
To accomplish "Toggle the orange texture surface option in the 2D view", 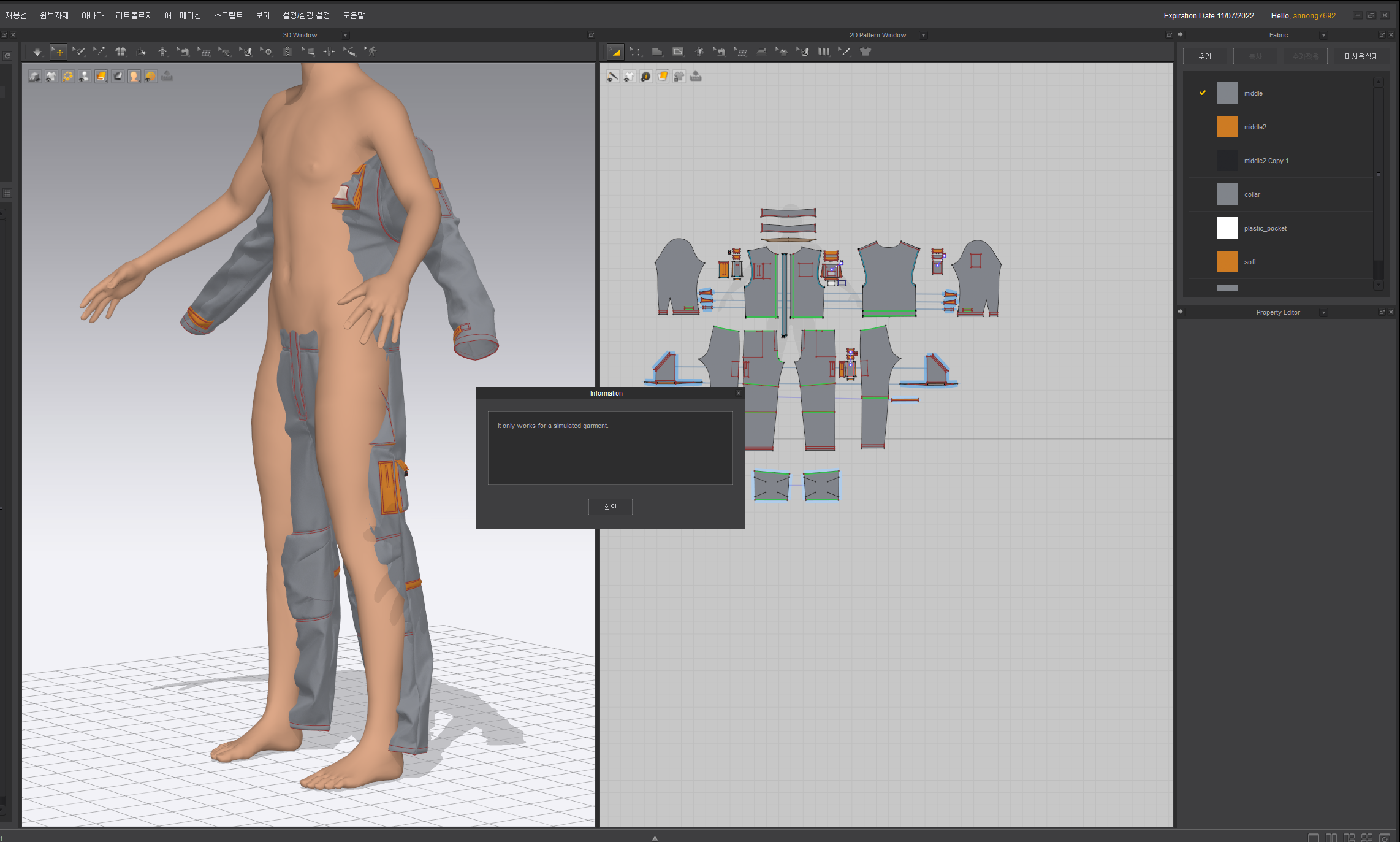I will [x=663, y=76].
